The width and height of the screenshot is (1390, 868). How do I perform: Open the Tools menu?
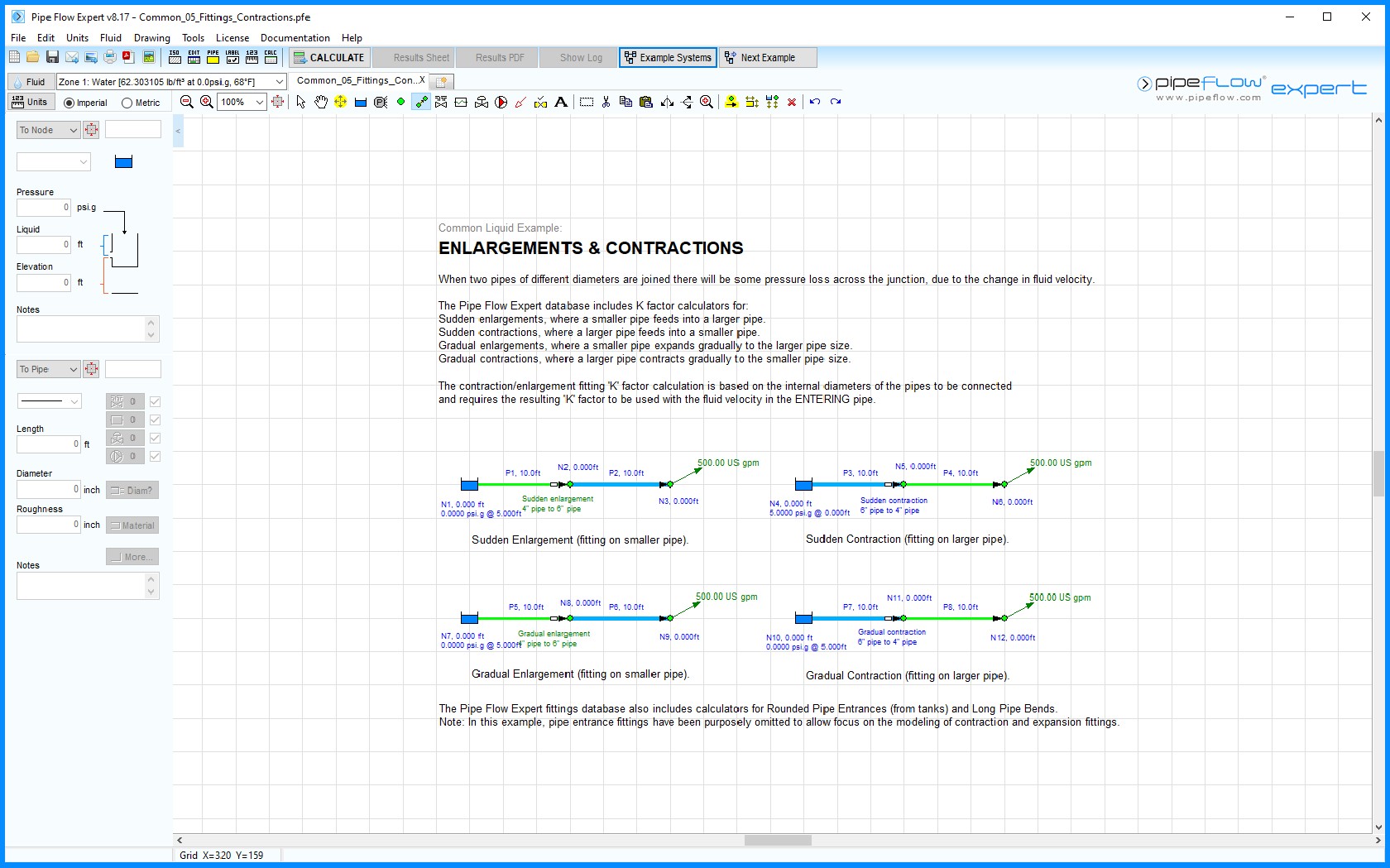[x=193, y=37]
